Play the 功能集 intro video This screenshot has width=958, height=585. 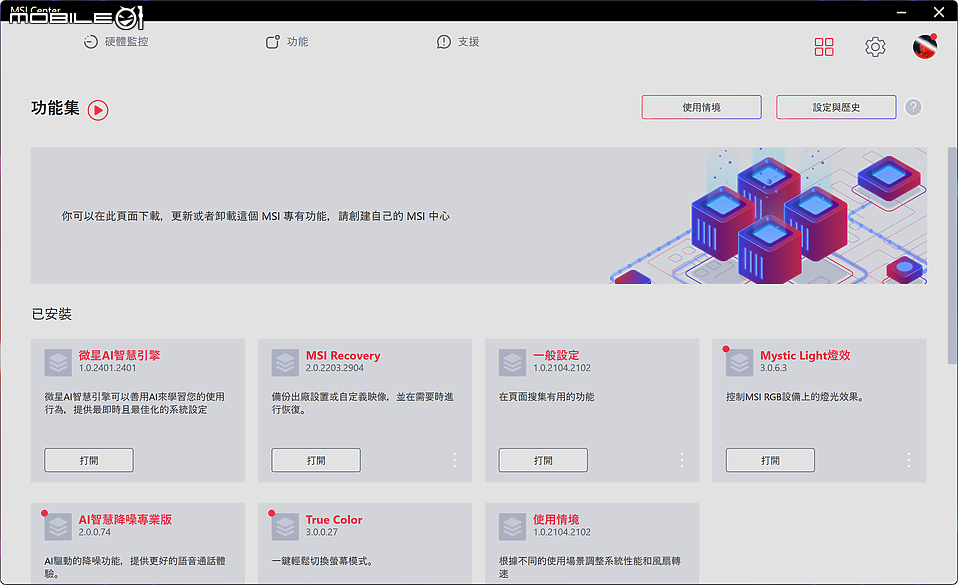pyautogui.click(x=98, y=110)
